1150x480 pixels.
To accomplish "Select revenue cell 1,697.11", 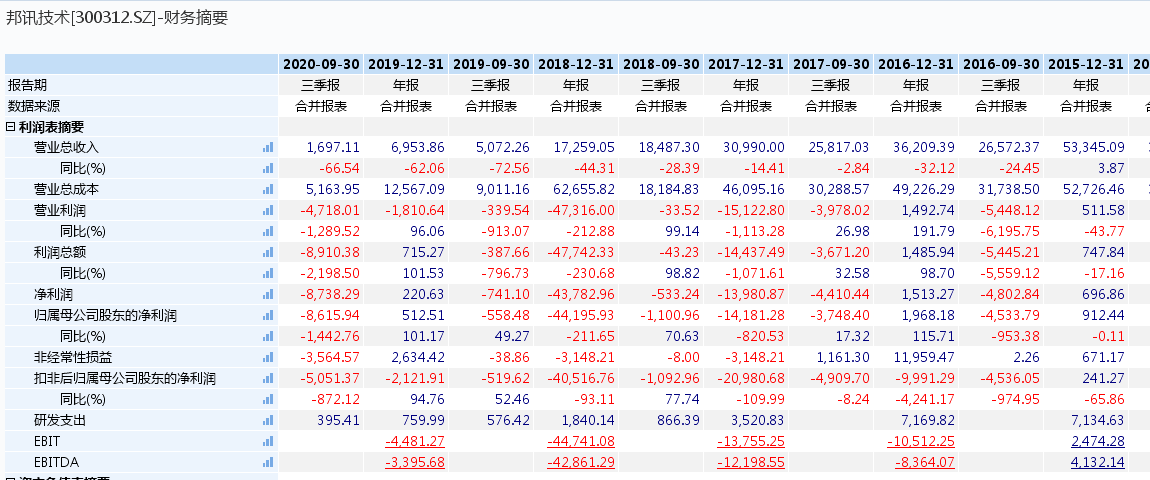I will pyautogui.click(x=321, y=148).
